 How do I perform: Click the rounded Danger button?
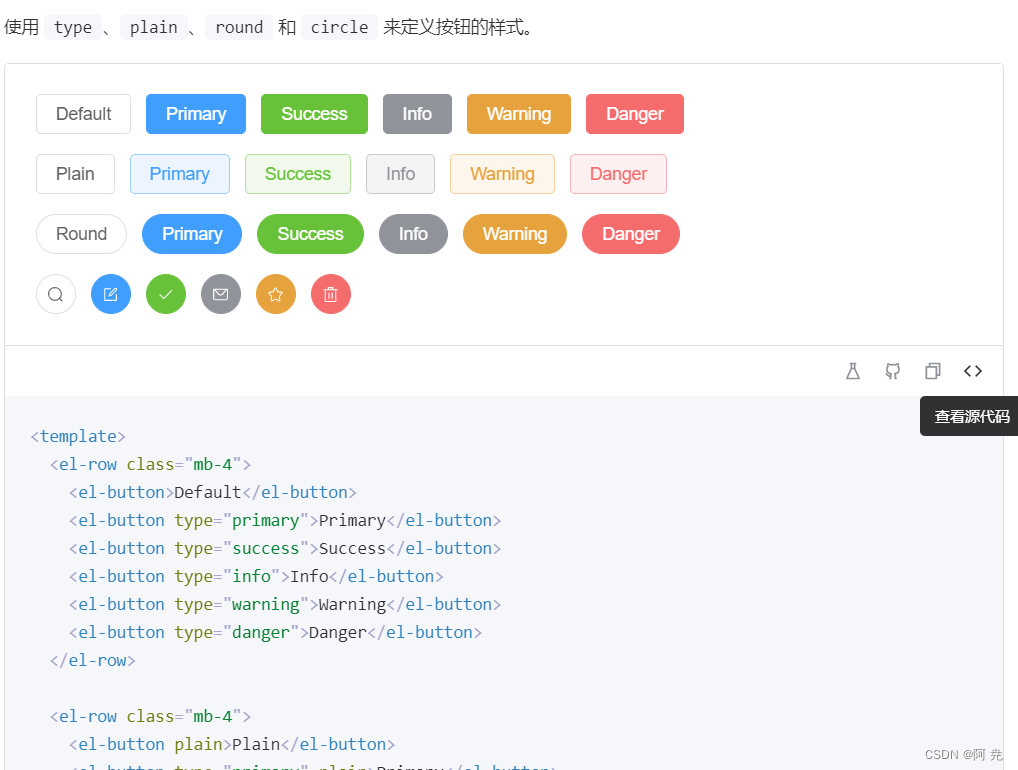tap(630, 234)
